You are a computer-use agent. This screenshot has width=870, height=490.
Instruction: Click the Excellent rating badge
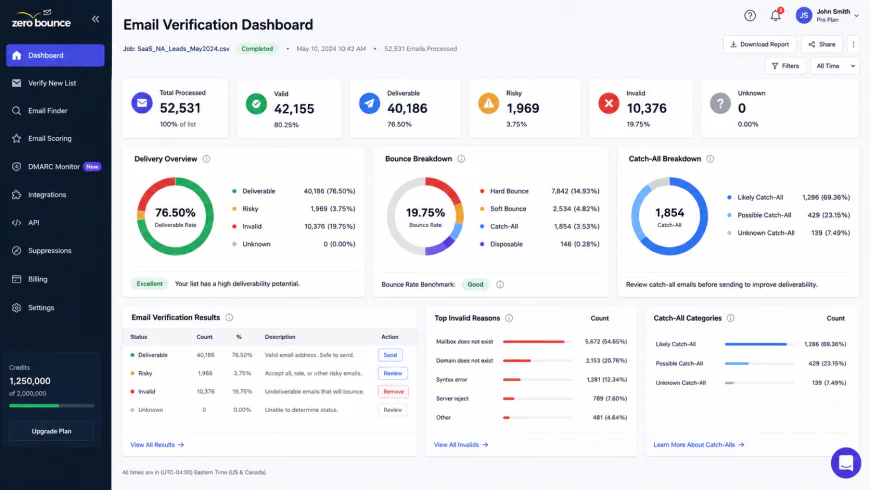pos(150,284)
